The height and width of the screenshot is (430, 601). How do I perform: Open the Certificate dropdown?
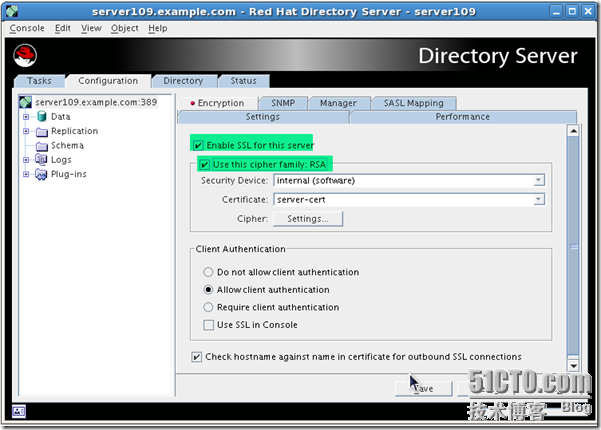539,199
